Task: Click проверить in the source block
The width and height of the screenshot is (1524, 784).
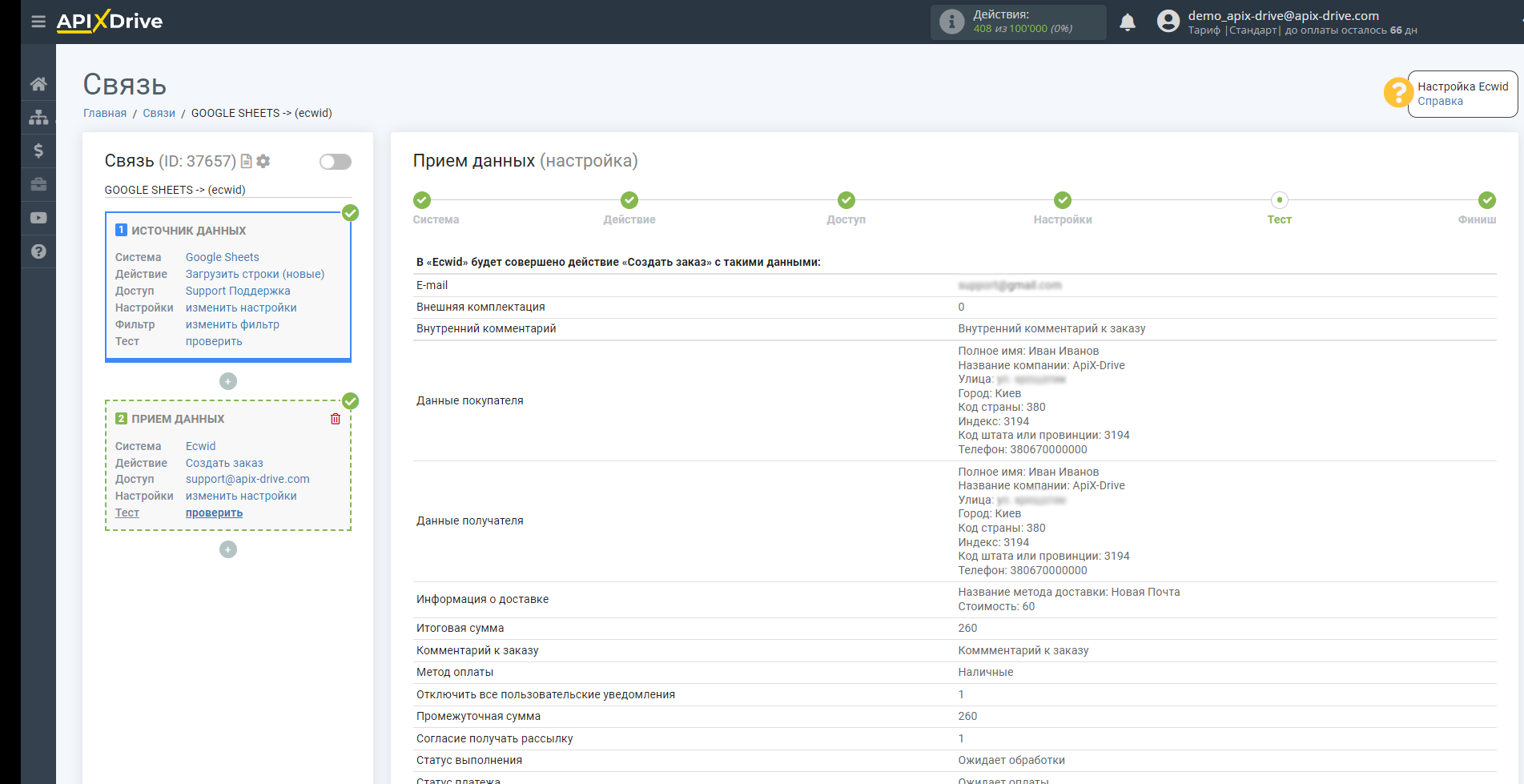Action: [x=214, y=341]
